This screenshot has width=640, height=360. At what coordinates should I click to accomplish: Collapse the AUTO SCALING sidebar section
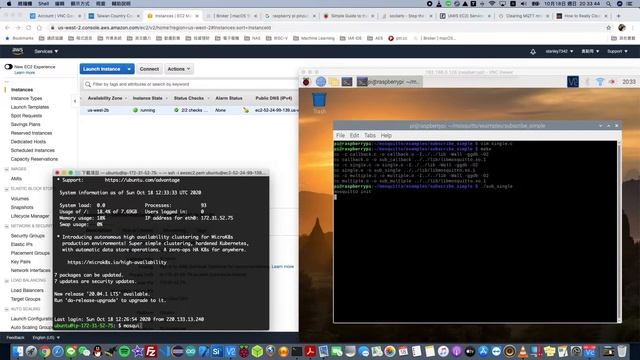[7, 309]
